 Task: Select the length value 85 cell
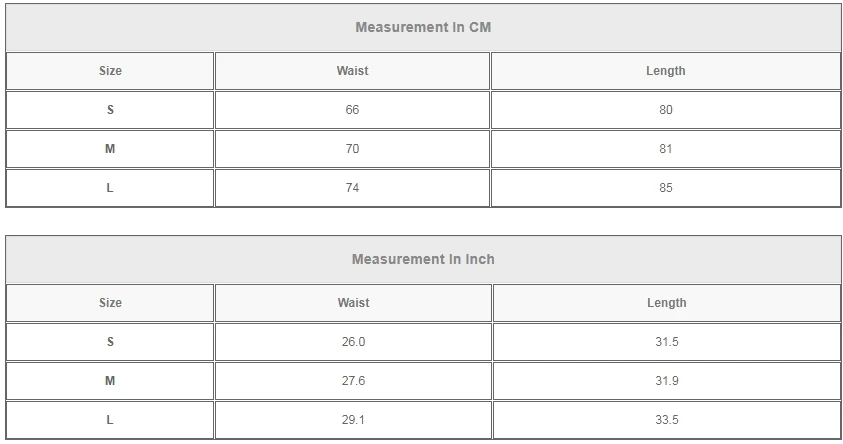tap(666, 188)
